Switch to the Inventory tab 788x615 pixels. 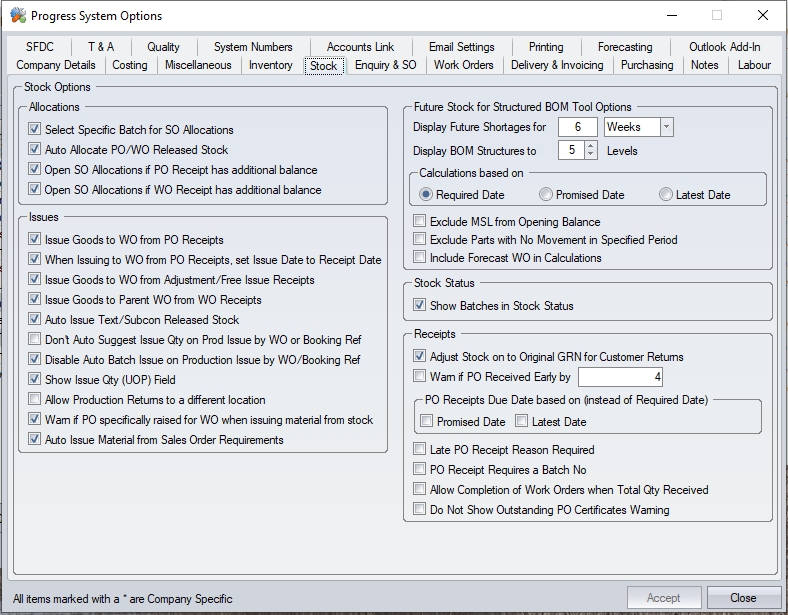(270, 65)
